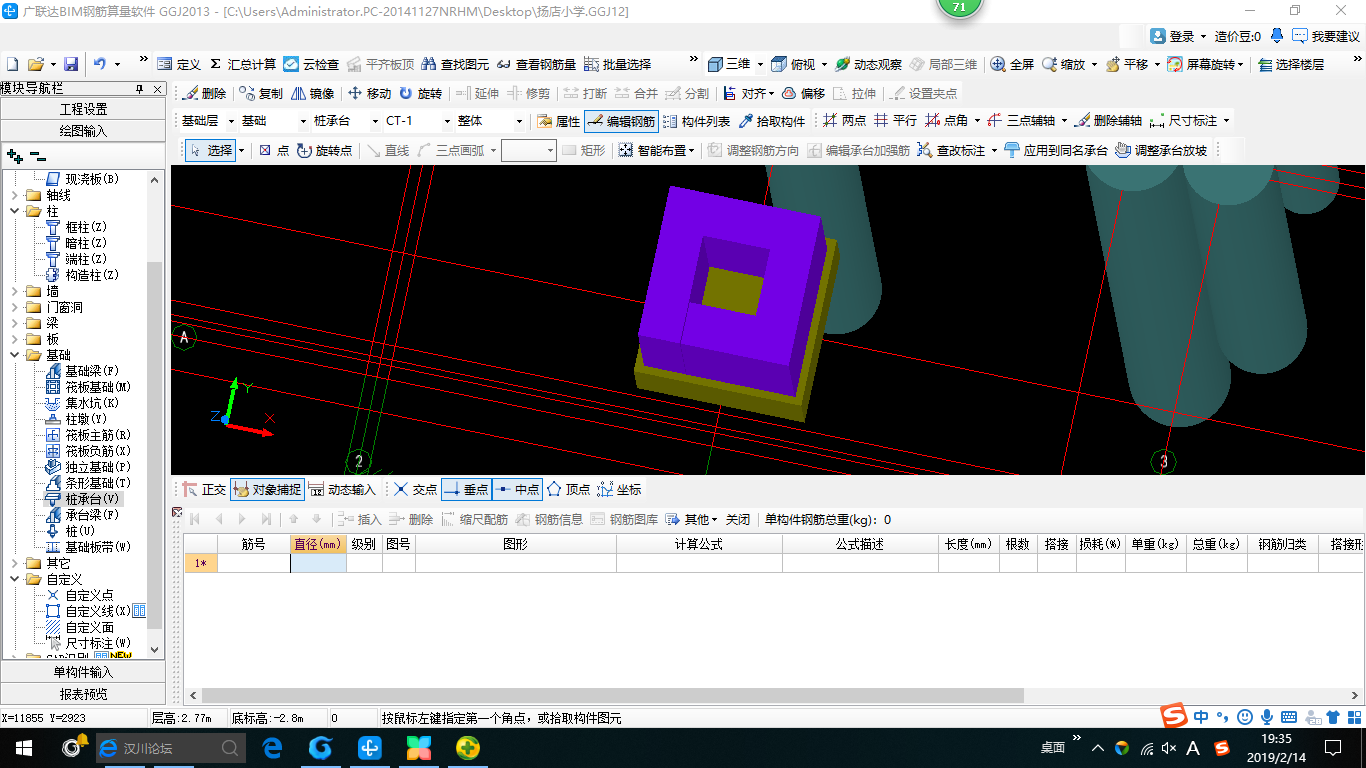Open 报表预览 navigation tab
Image resolution: width=1366 pixels, height=768 pixels.
[x=84, y=693]
